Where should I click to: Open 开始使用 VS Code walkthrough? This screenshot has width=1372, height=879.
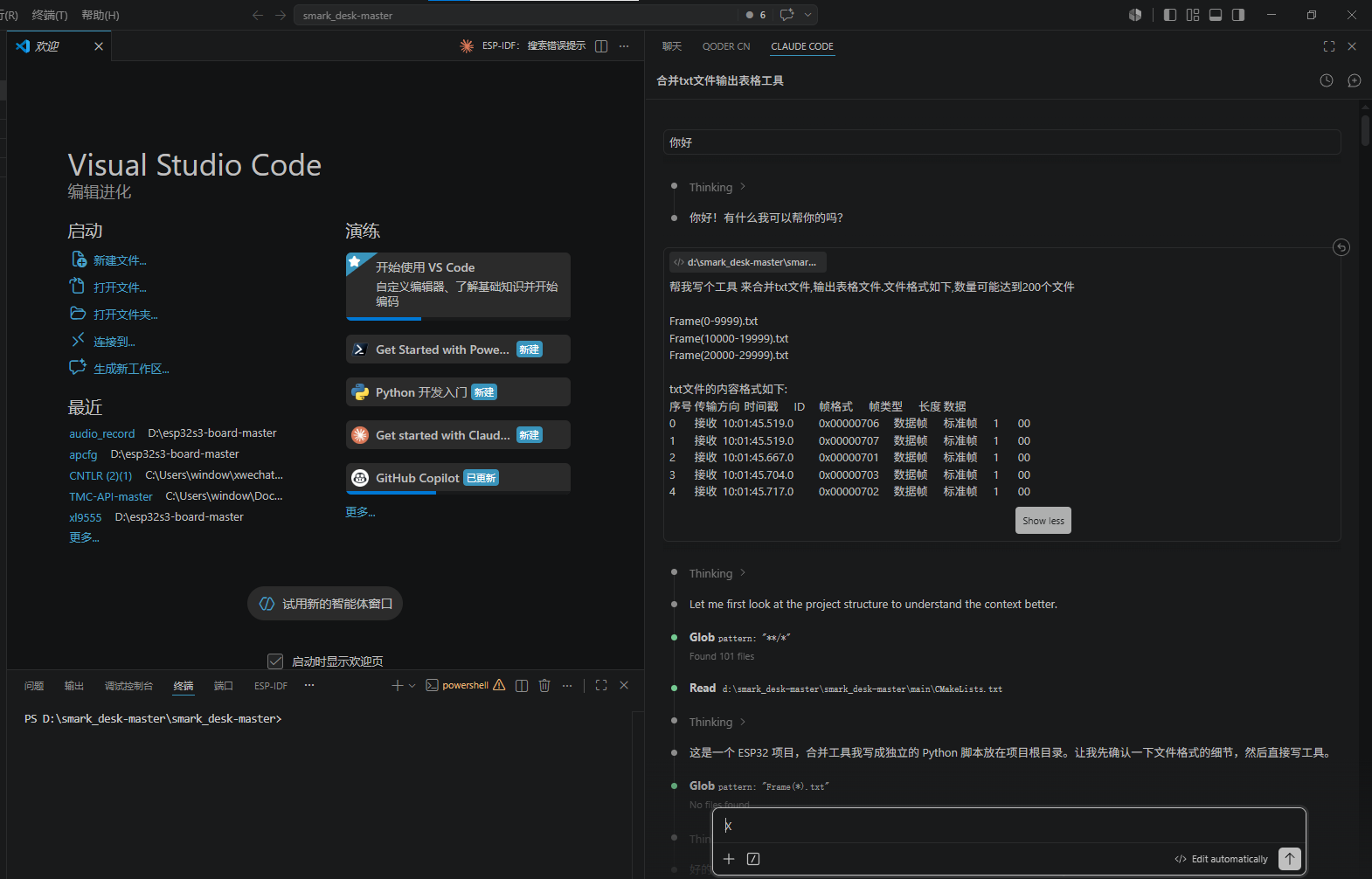458,286
